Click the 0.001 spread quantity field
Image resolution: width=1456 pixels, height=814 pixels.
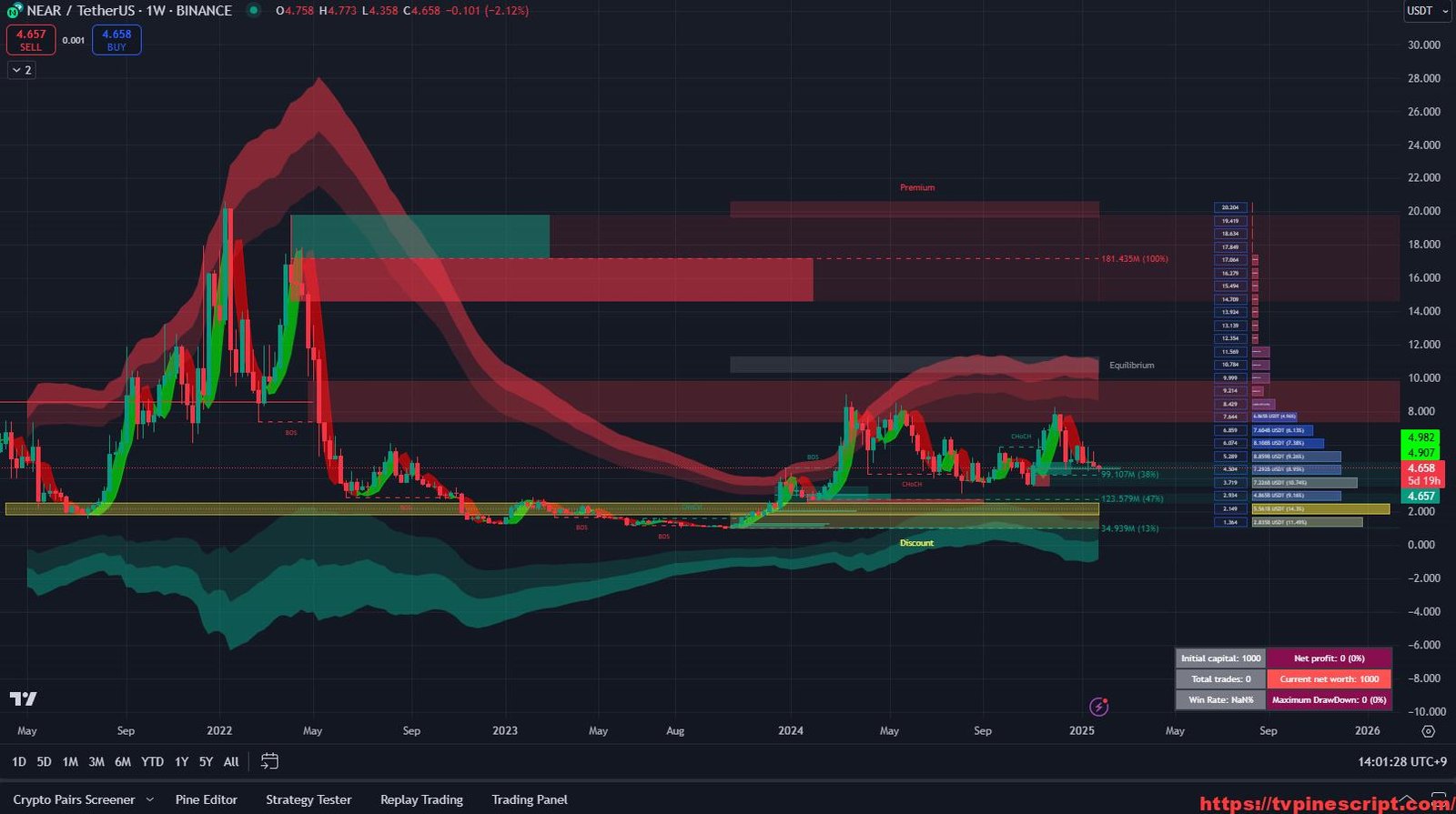74,40
